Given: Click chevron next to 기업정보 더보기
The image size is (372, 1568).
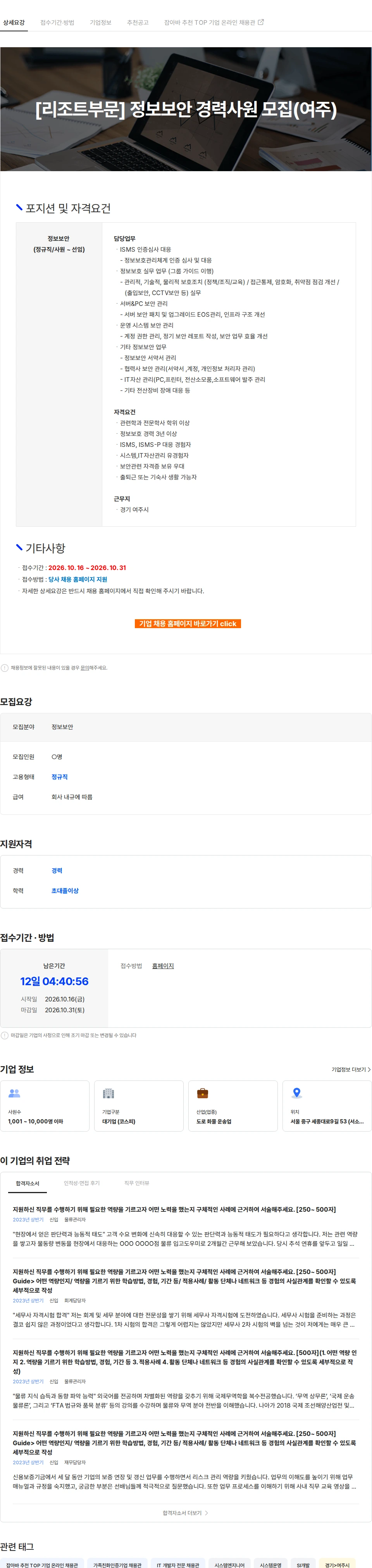Looking at the screenshot, I should pyautogui.click(x=369, y=1070).
